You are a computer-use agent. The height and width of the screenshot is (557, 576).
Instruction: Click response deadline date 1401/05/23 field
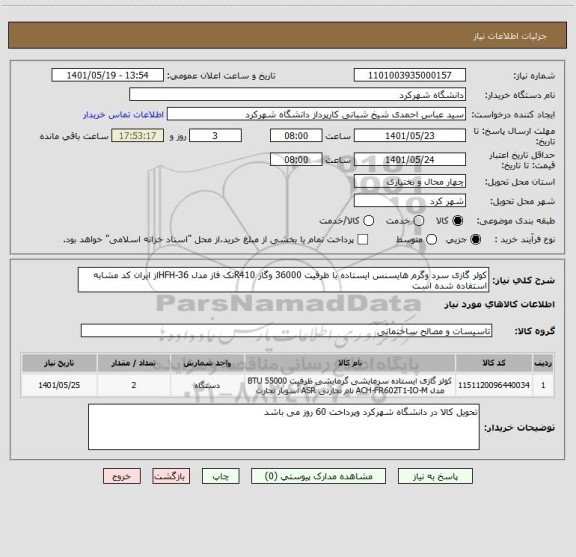click(x=410, y=136)
